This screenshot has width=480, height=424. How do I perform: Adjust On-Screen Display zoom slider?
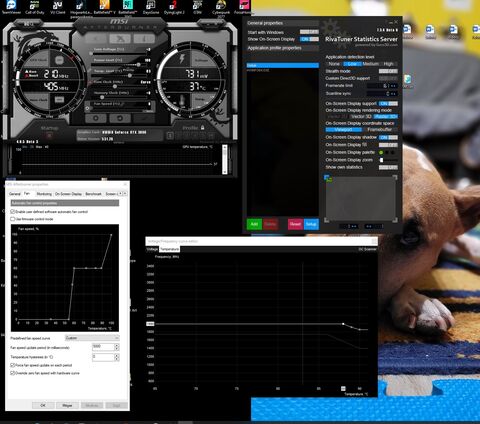(x=381, y=160)
